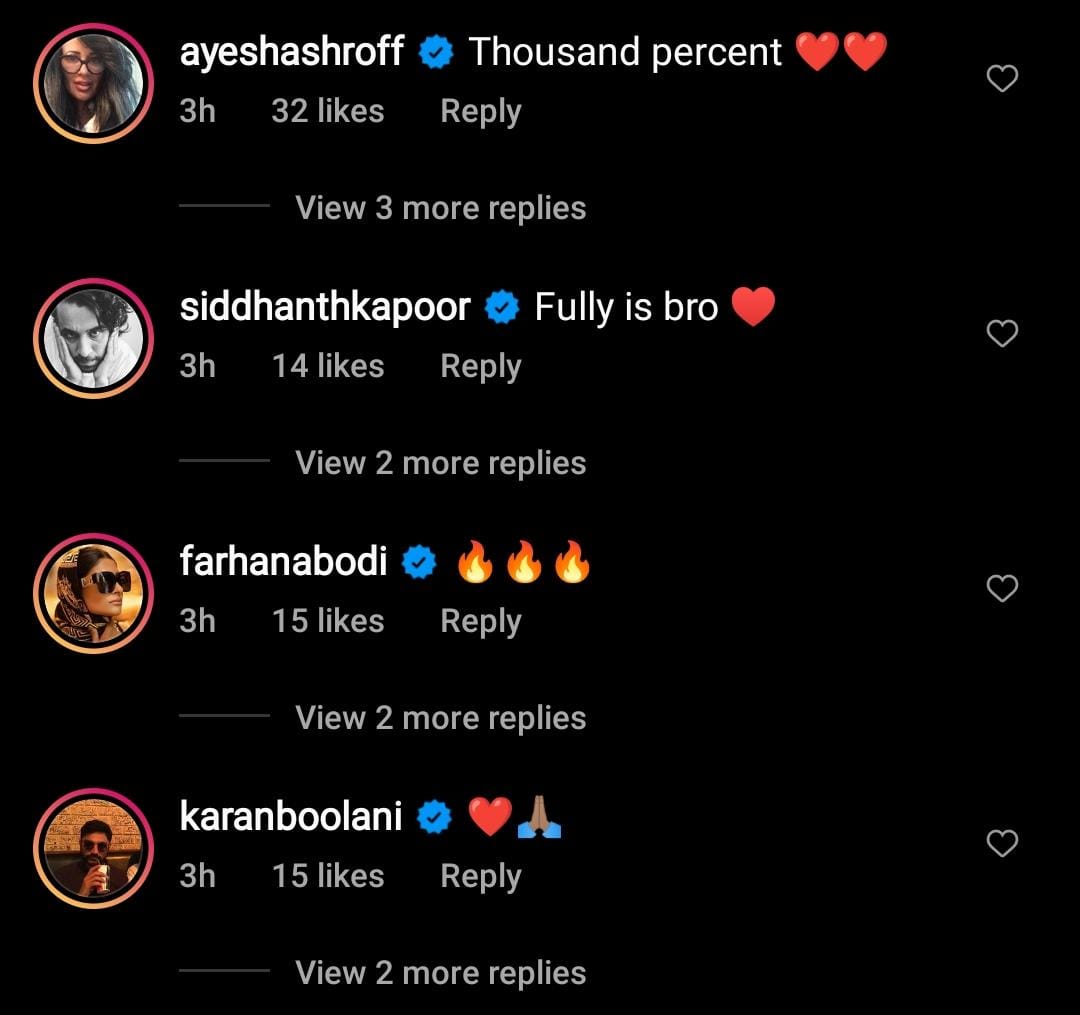Click the username siddhanthkapoor

click(326, 306)
